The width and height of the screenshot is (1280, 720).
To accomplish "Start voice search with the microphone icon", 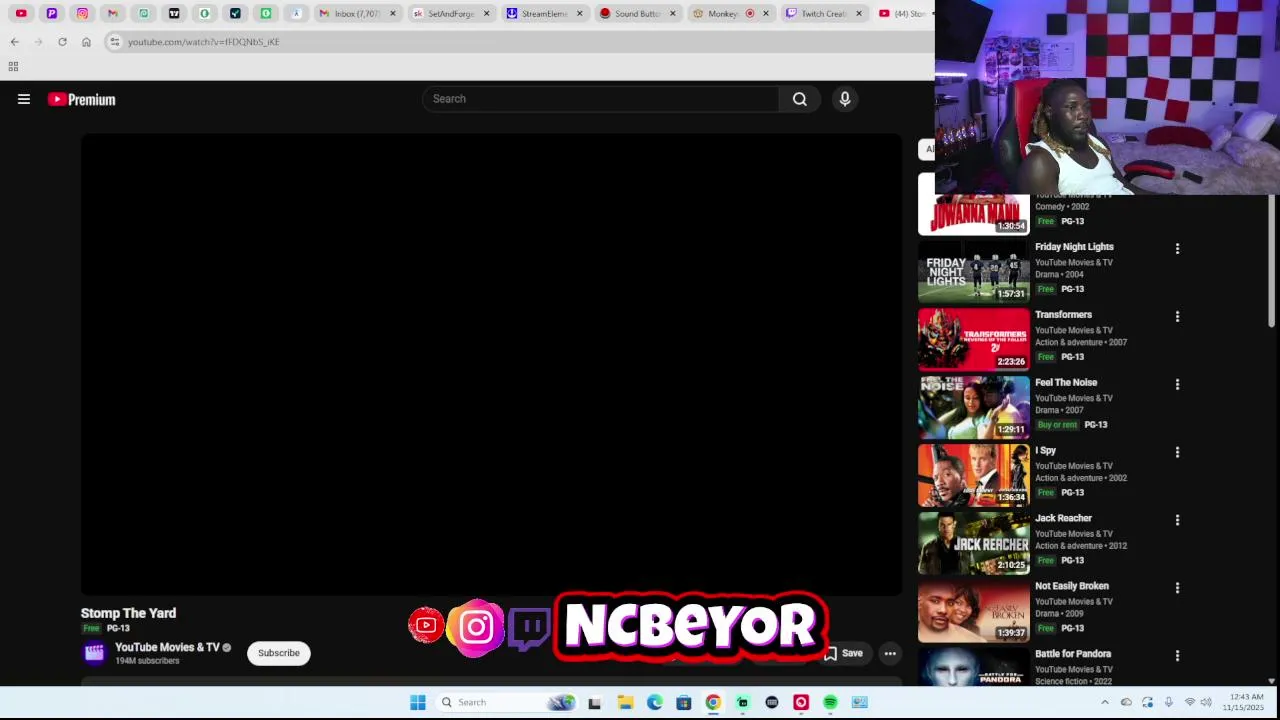I will [845, 99].
